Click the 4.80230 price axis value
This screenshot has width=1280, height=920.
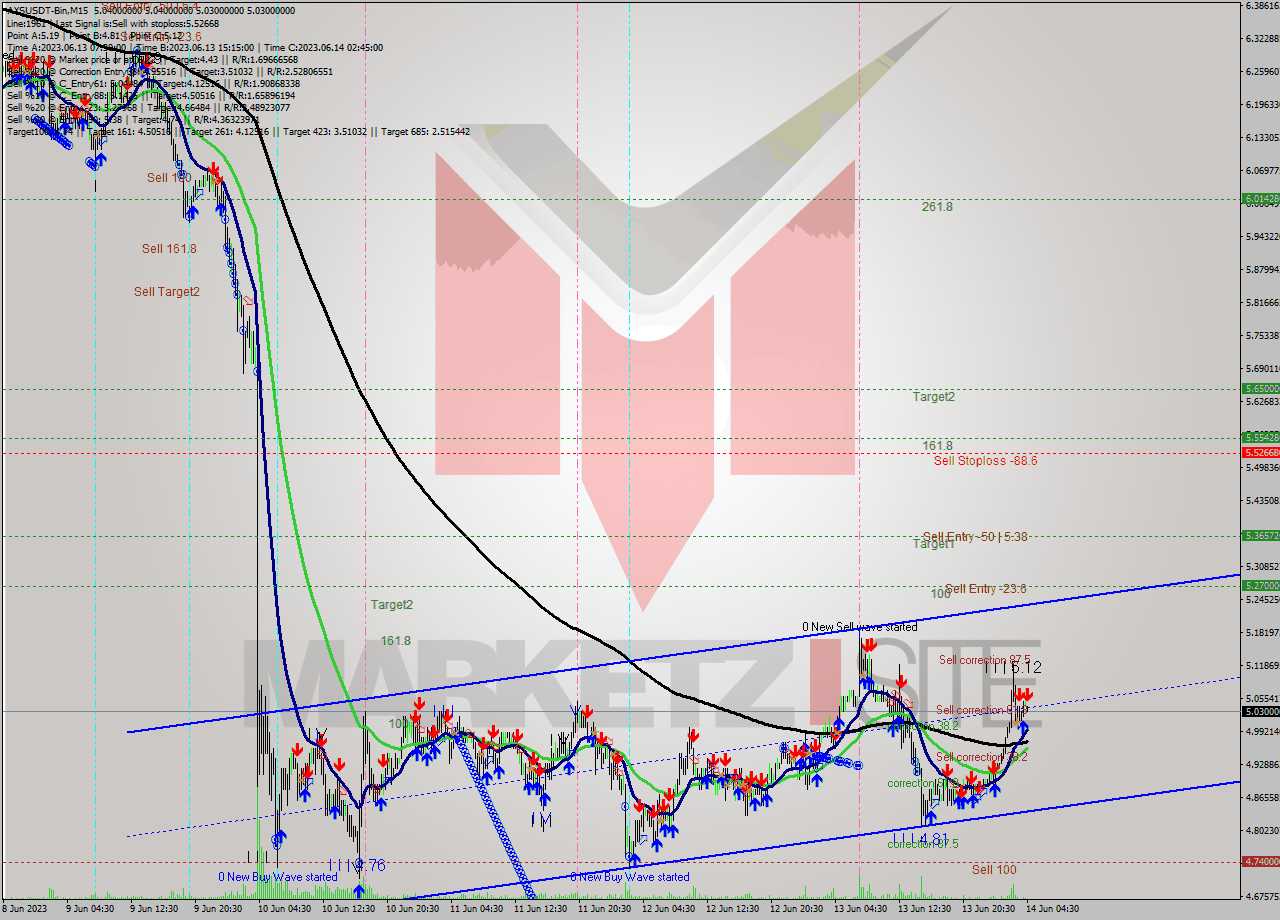point(1262,830)
